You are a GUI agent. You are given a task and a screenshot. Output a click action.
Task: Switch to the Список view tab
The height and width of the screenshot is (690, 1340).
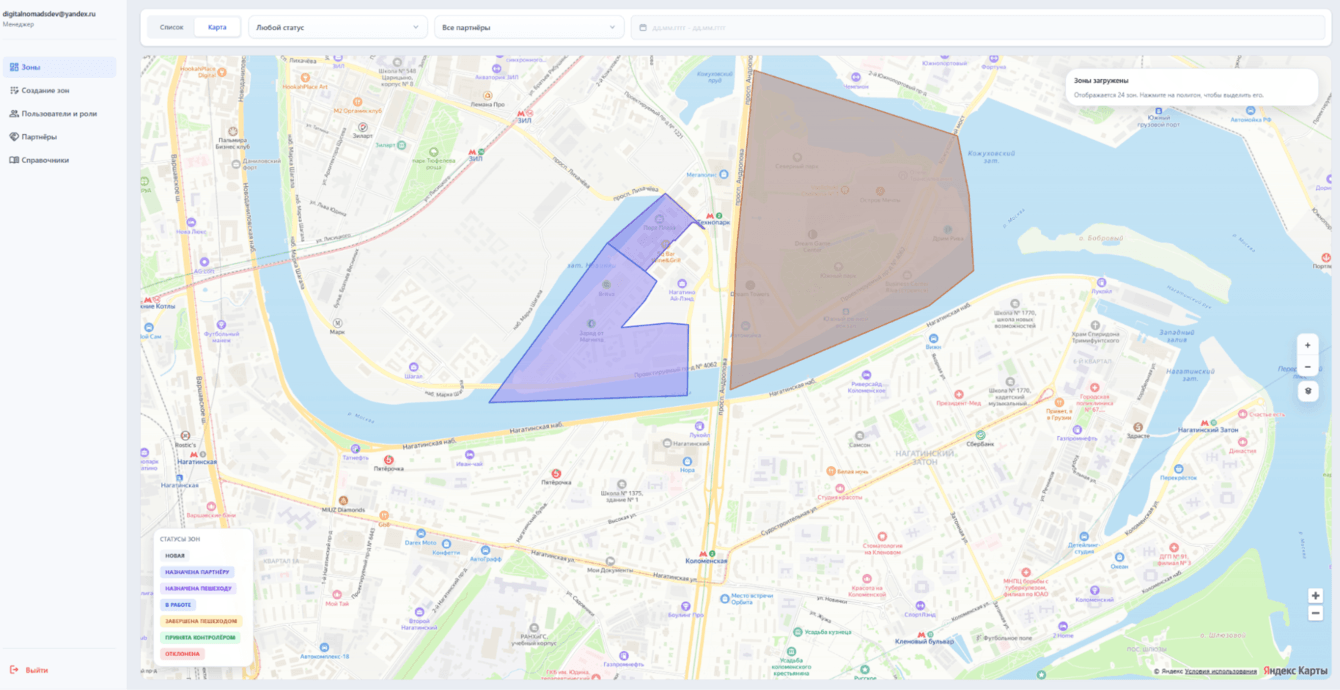point(172,27)
